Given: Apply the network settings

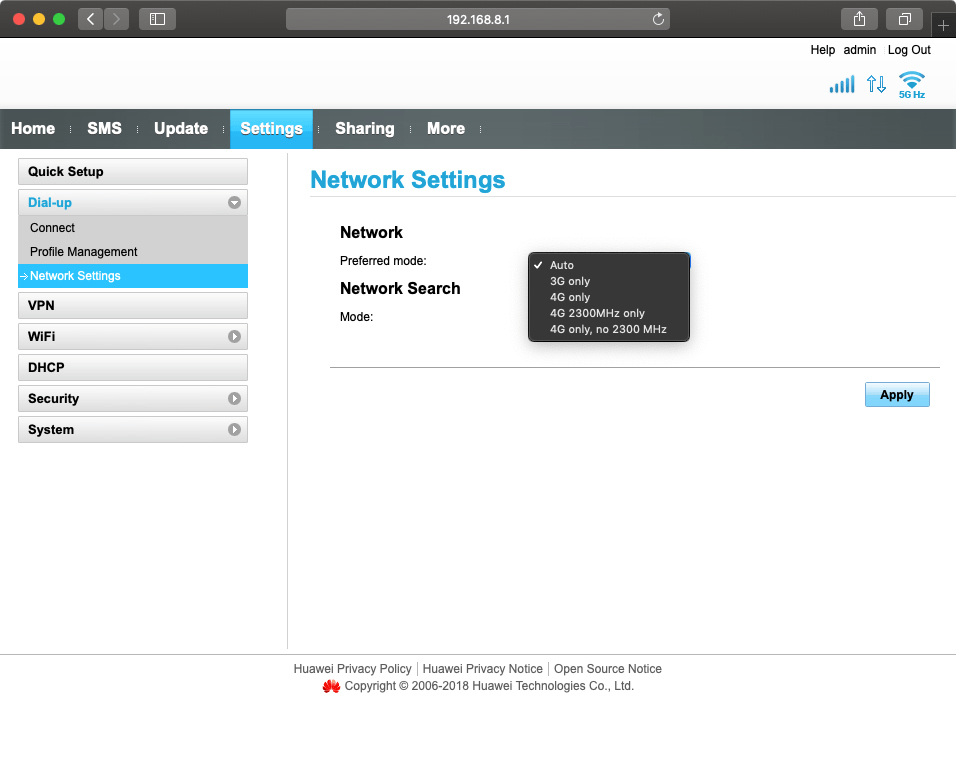Looking at the screenshot, I should coord(896,394).
